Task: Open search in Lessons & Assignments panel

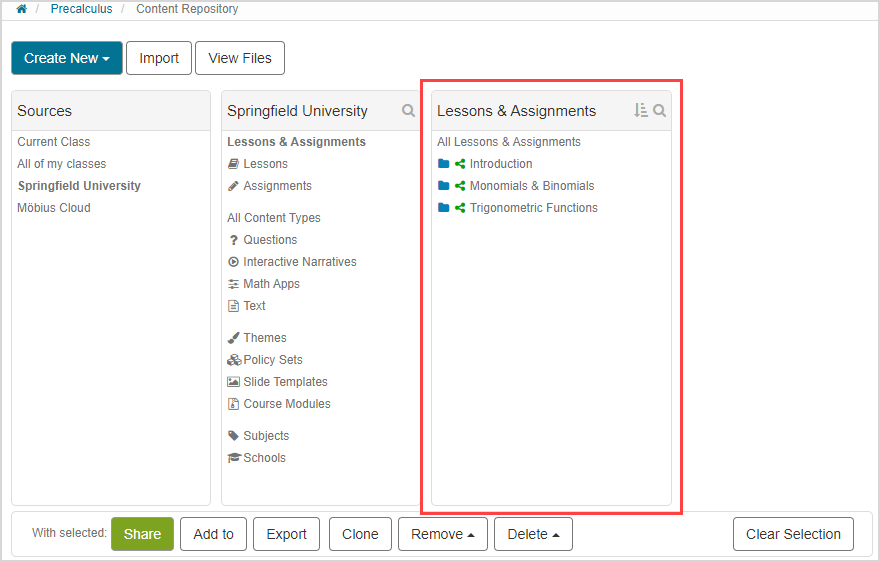Action: 660,111
